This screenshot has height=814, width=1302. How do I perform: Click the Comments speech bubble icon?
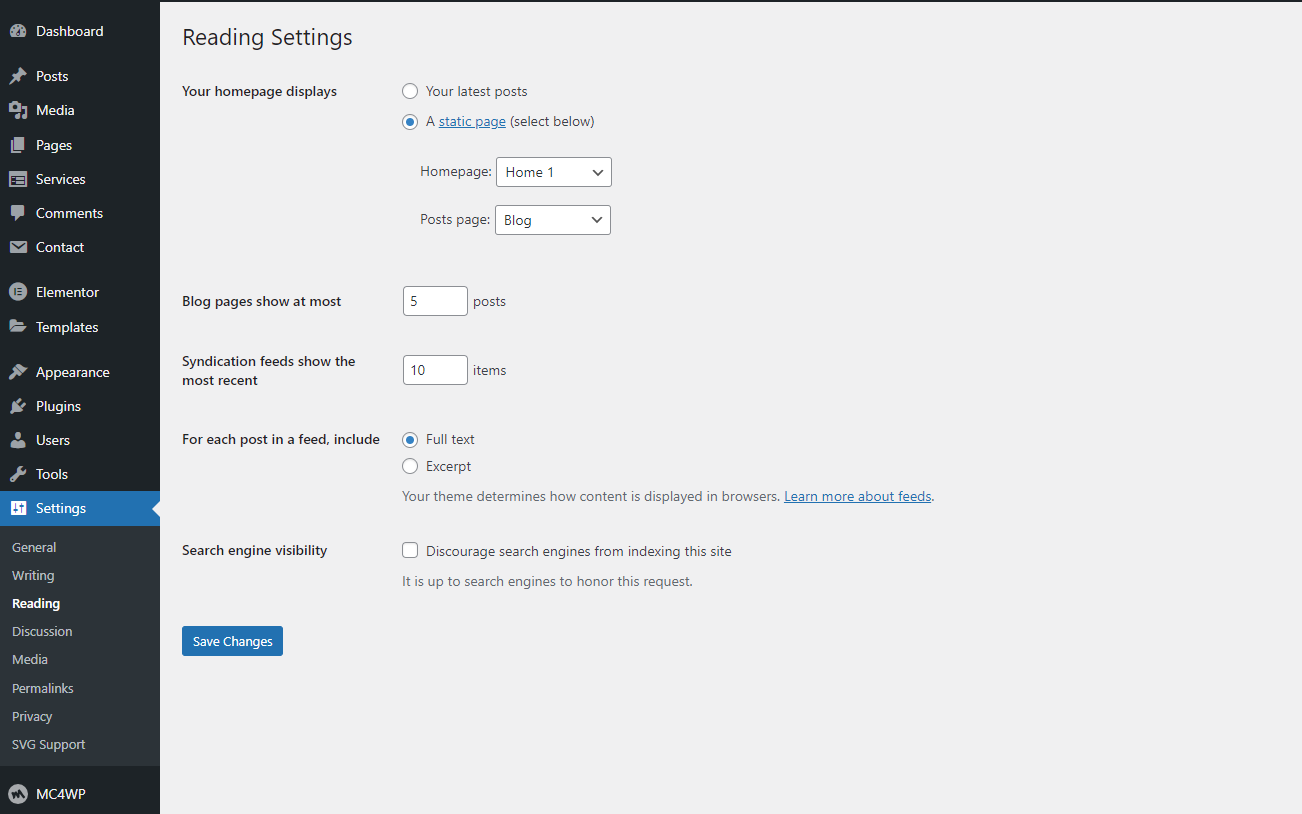(x=18, y=213)
